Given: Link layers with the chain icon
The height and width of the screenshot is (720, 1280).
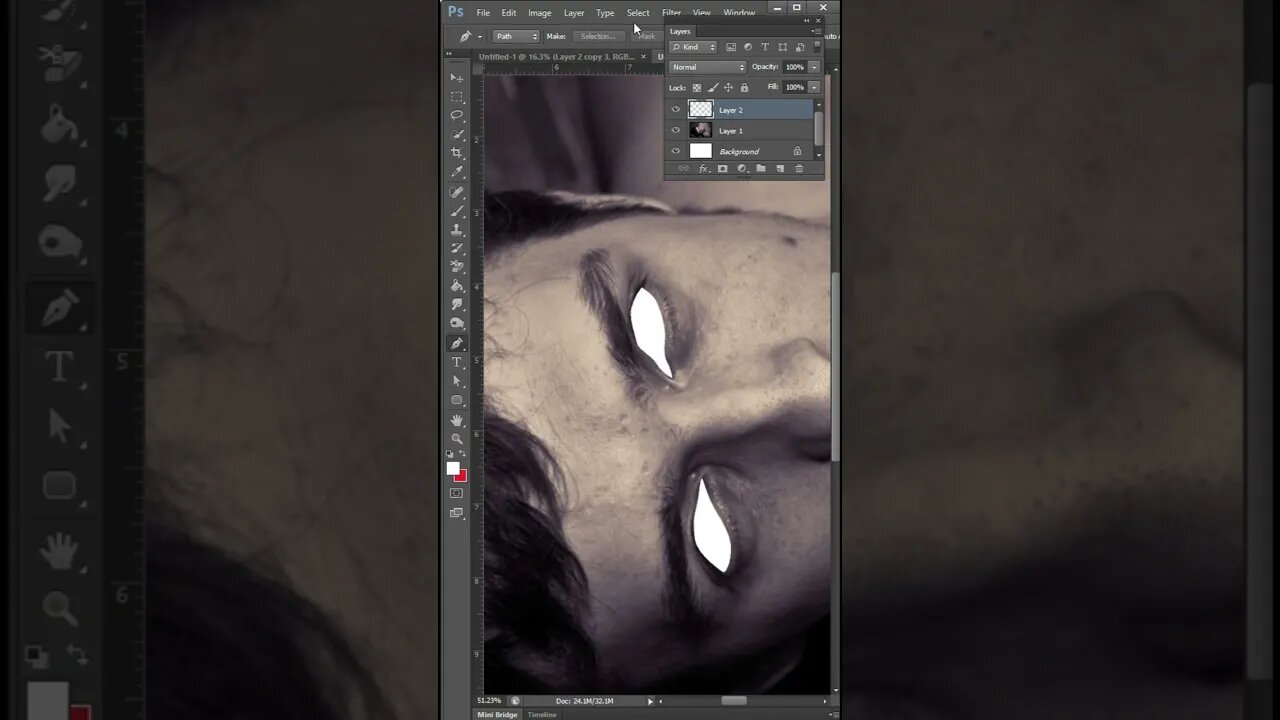Looking at the screenshot, I should click(x=684, y=169).
